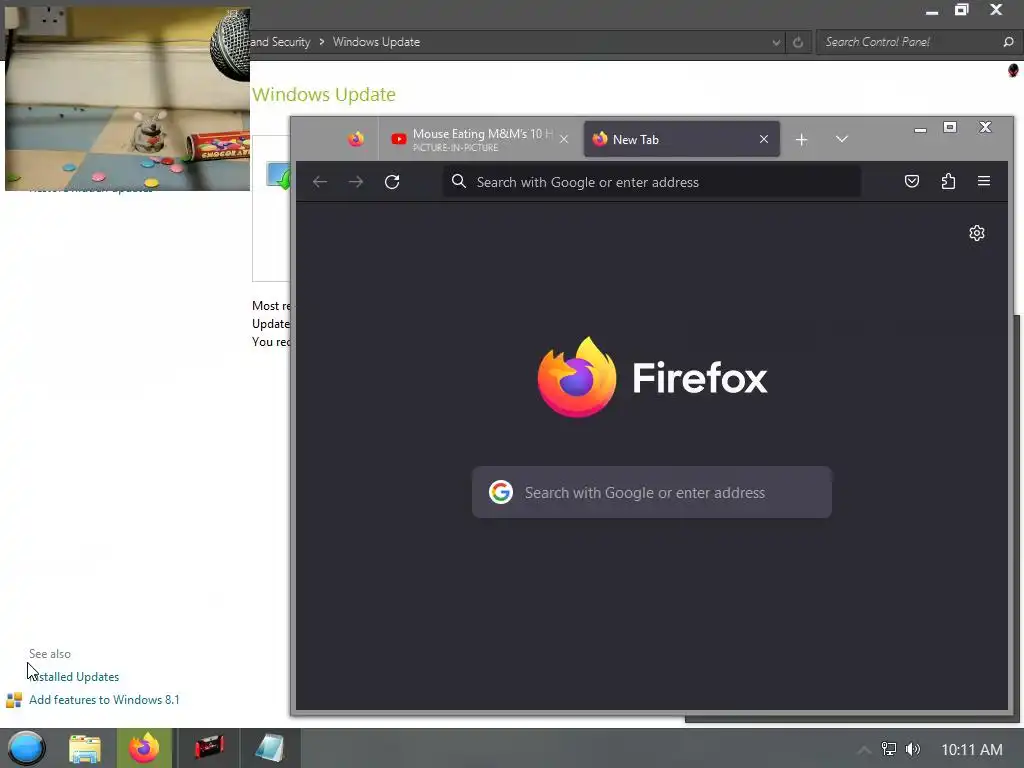Screen dimensions: 1024x768
Task: Minimize the Firefox window
Action: pyautogui.click(x=920, y=129)
